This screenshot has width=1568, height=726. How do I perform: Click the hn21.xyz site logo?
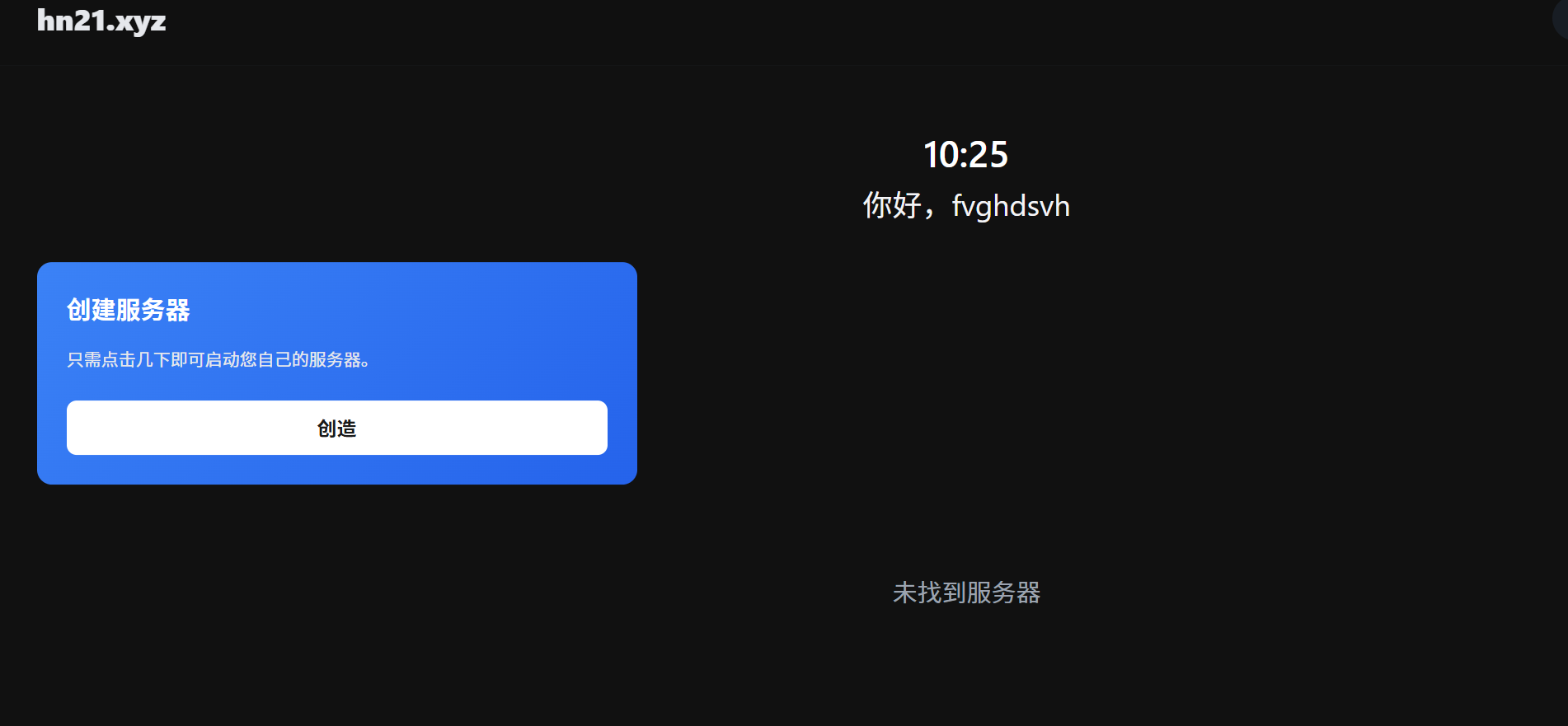(101, 21)
